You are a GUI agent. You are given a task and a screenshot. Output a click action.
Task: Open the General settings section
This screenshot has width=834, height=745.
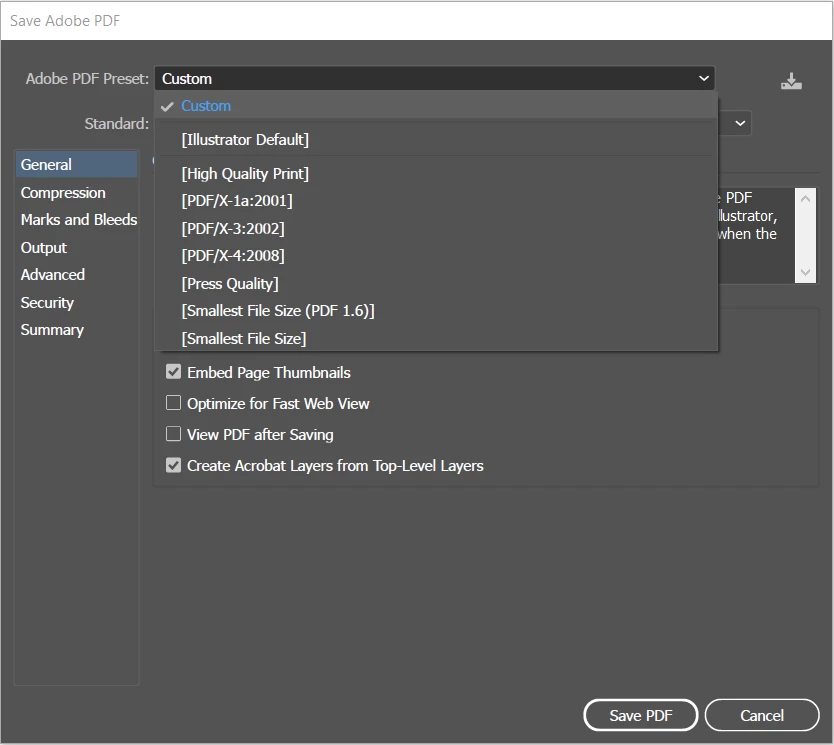[x=77, y=165]
